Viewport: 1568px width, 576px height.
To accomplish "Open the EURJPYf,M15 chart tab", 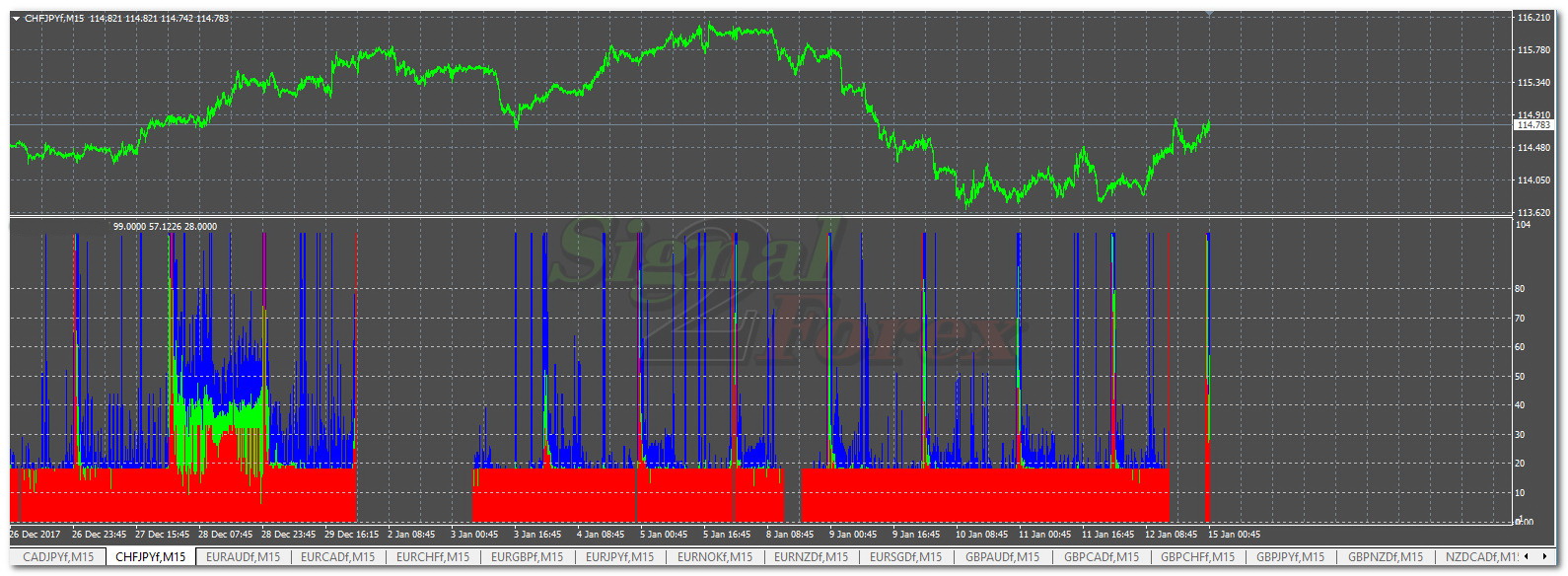I will [619, 557].
